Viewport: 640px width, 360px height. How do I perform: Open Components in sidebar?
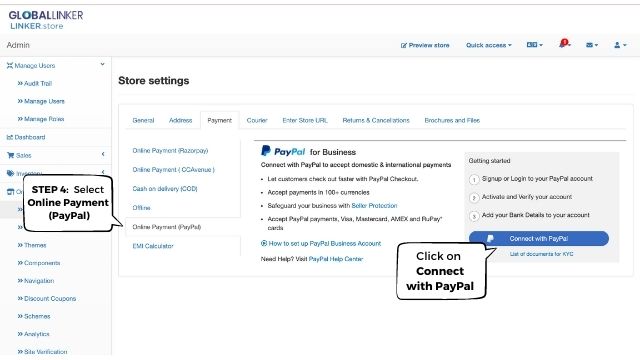tap(39, 263)
